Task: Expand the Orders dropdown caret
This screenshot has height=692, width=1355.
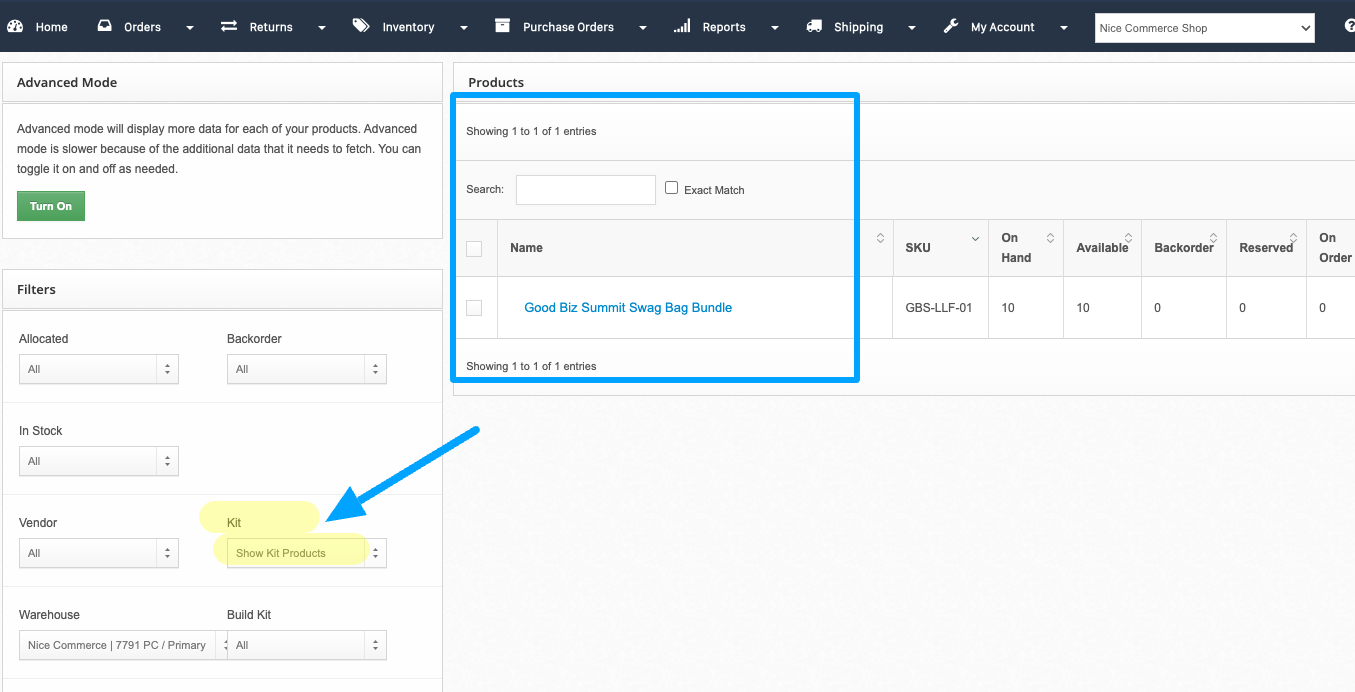Action: [190, 28]
